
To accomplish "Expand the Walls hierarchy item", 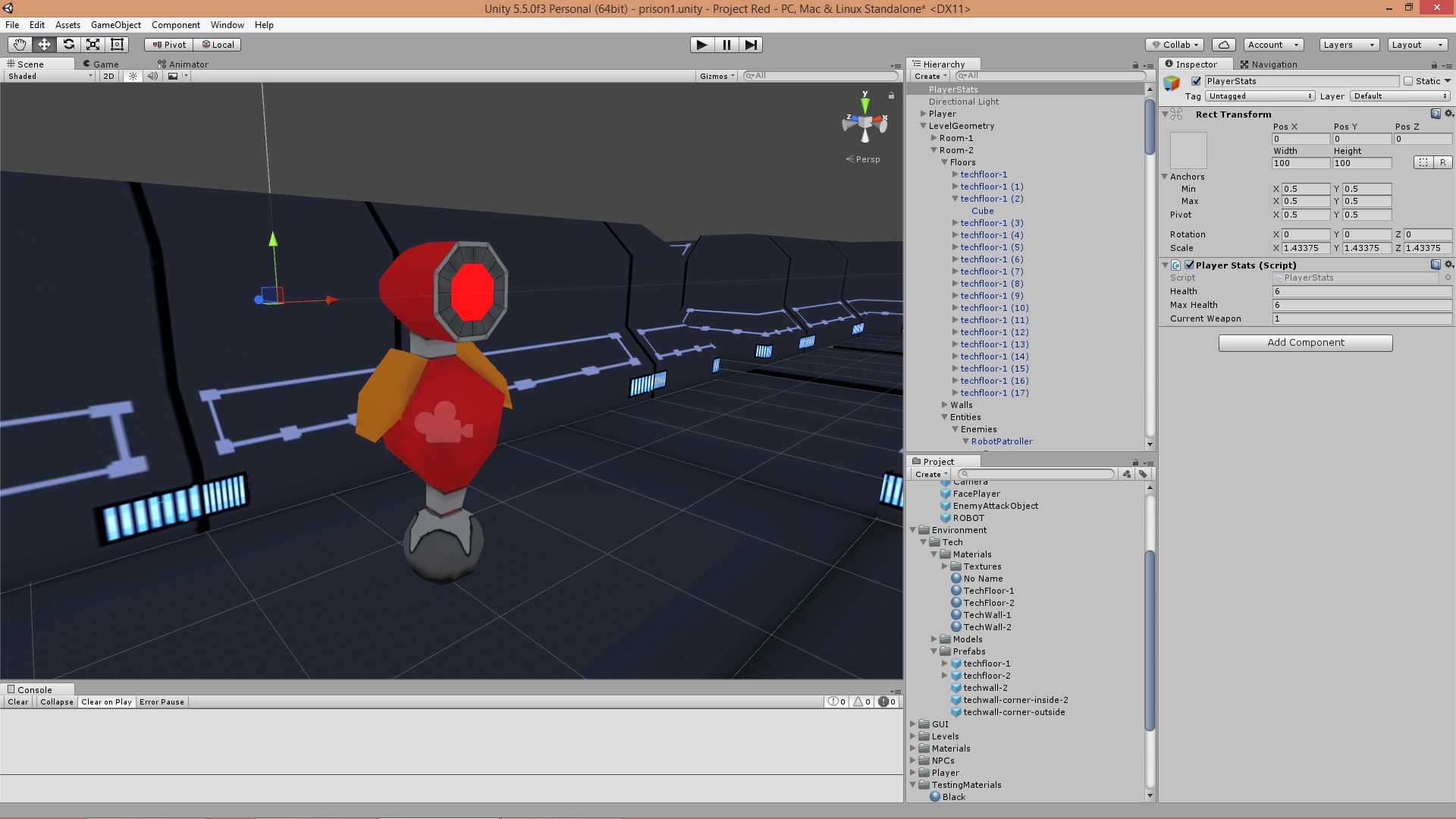I will tap(945, 405).
